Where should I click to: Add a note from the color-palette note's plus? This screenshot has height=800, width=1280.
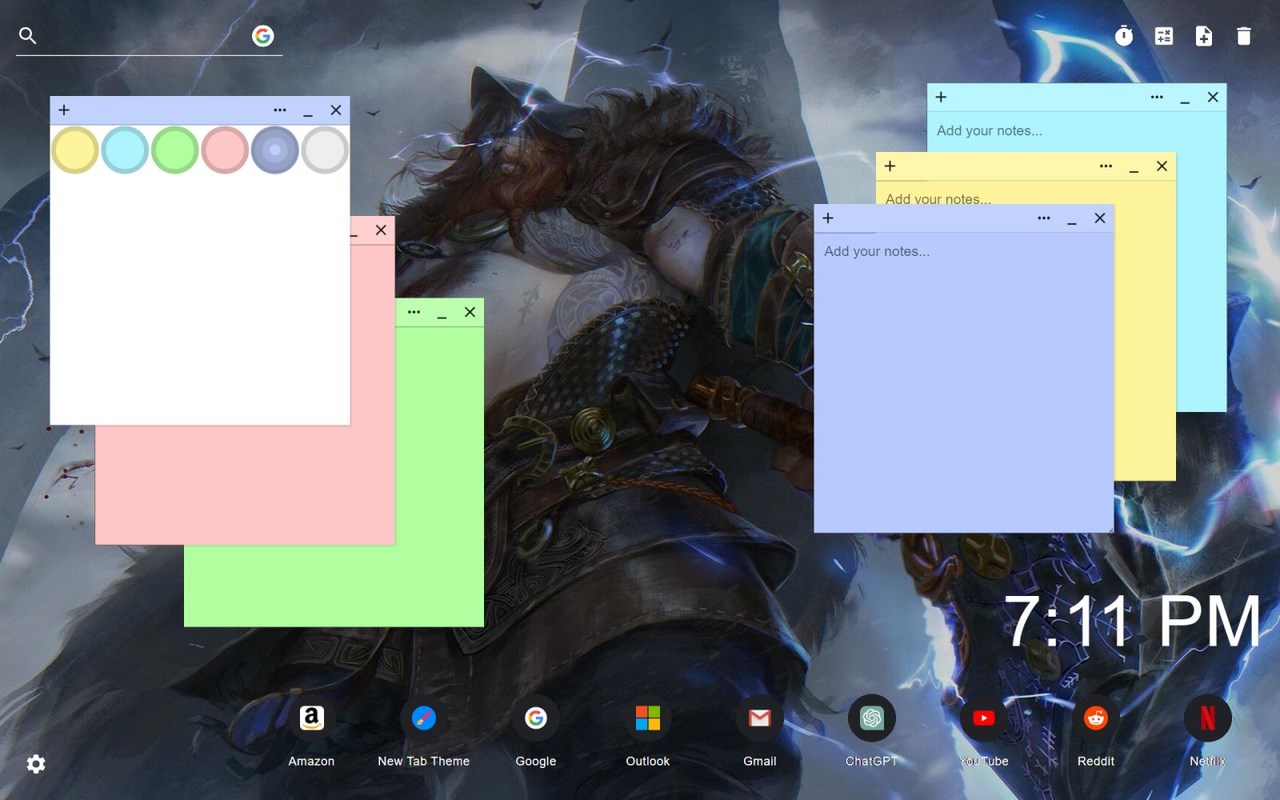(x=64, y=110)
